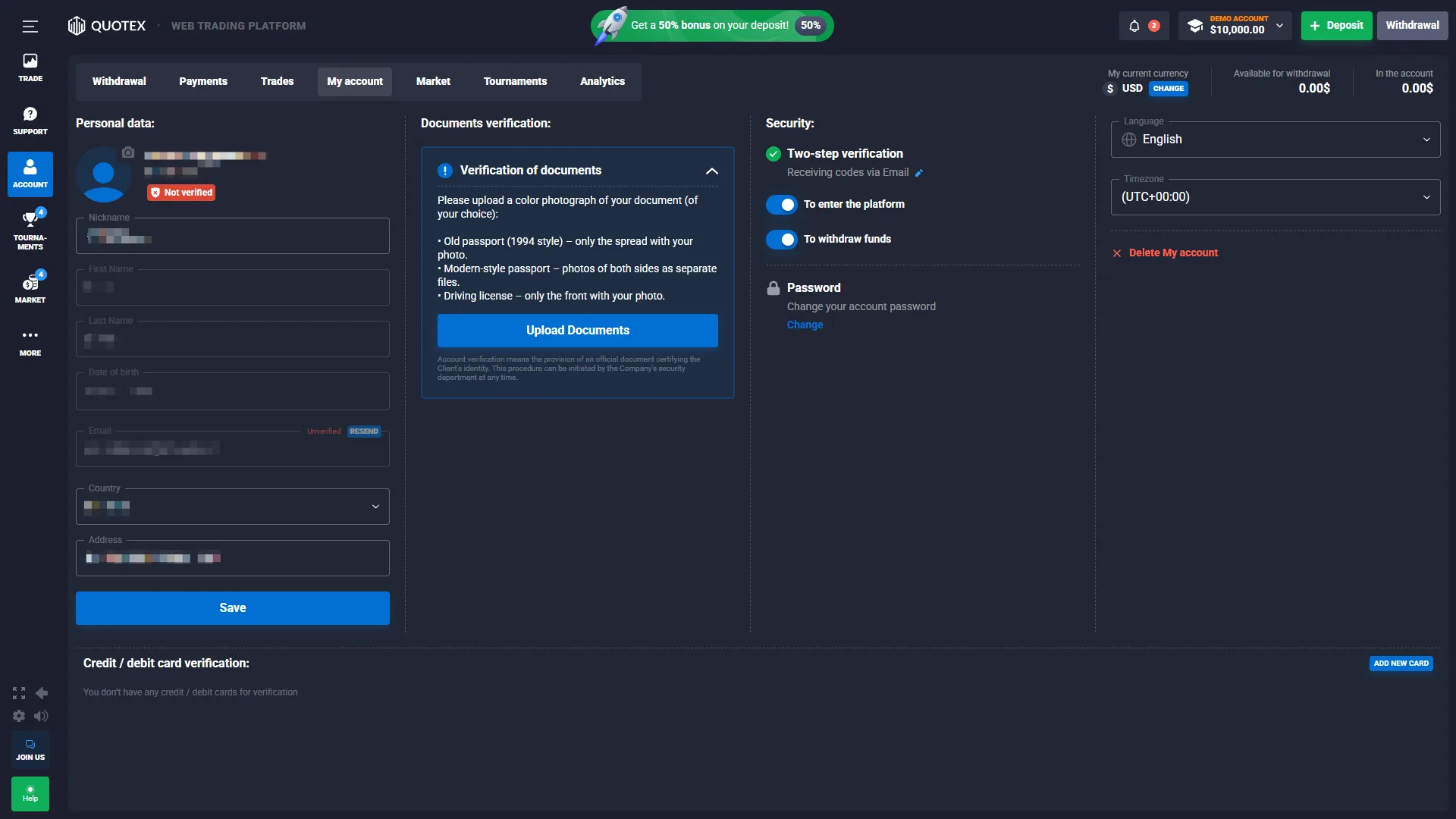Open the Join Us chat icon
The height and width of the screenshot is (819, 1456).
coord(30,749)
